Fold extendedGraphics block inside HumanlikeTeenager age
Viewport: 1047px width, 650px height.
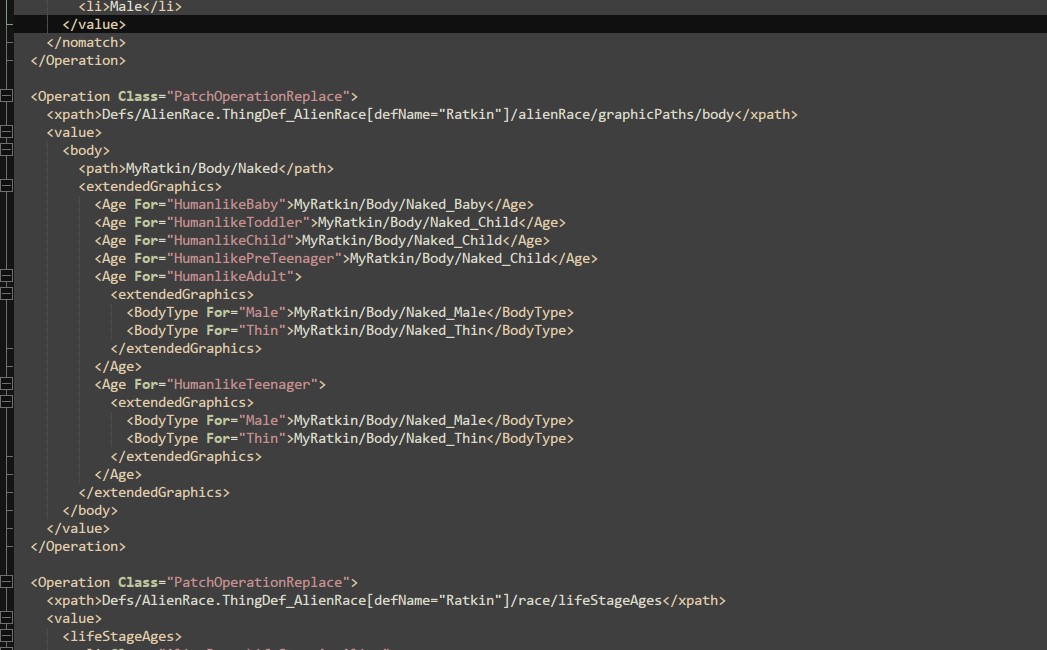(6, 403)
